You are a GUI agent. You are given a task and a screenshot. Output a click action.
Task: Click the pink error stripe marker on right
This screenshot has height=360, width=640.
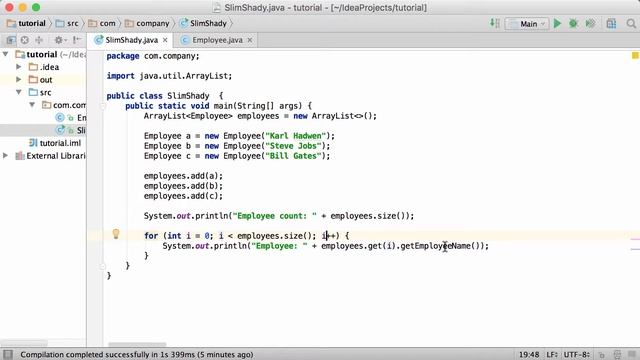pyautogui.click(x=635, y=239)
